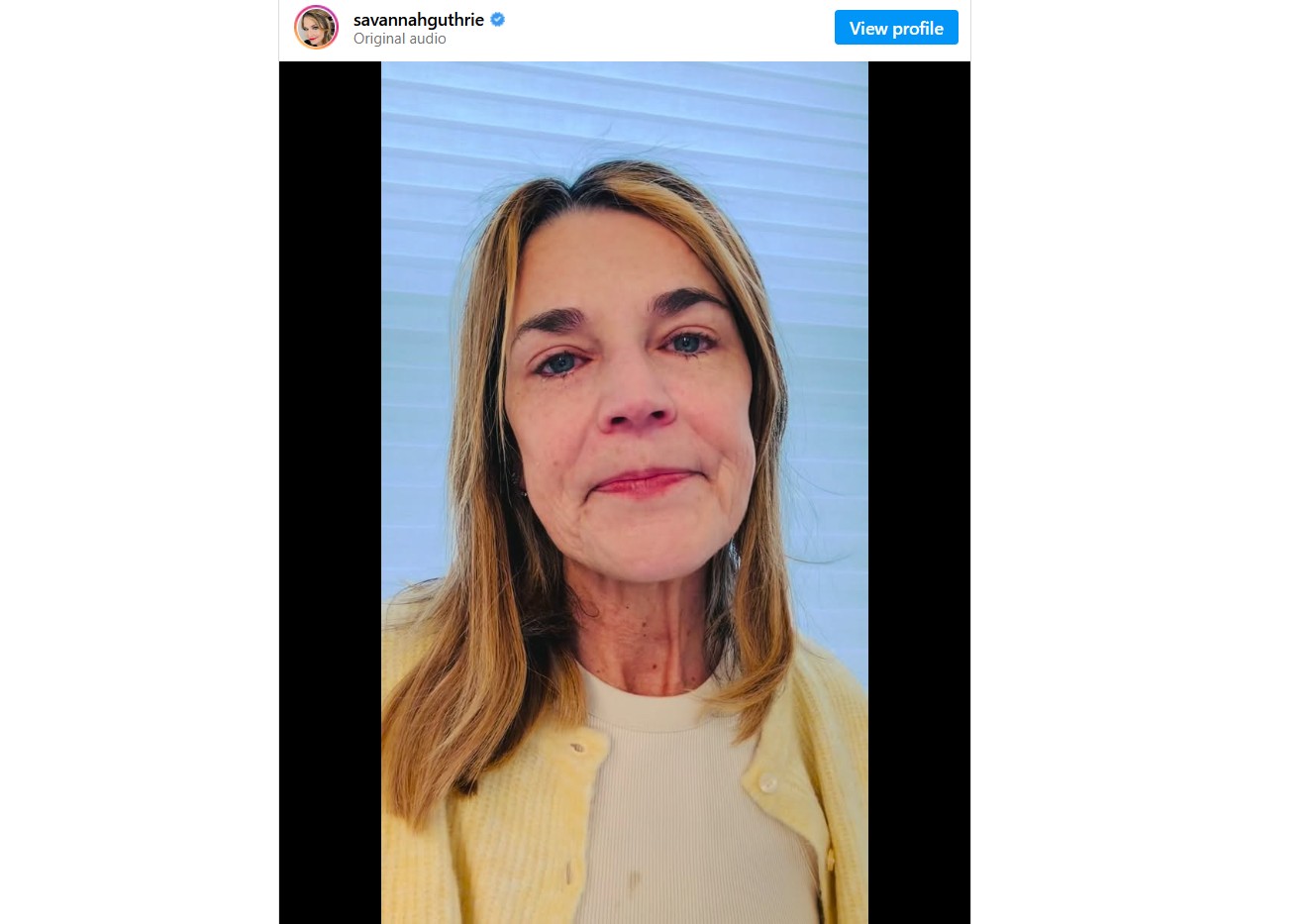This screenshot has width=1314, height=924.
Task: Click the blue verified badge icon
Action: pyautogui.click(x=498, y=19)
